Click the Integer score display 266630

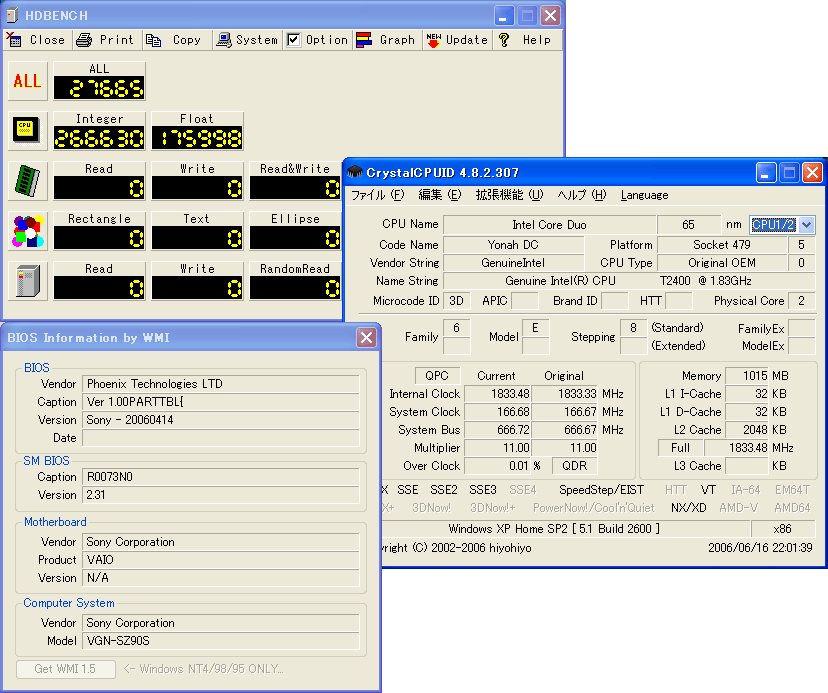pyautogui.click(x=99, y=138)
